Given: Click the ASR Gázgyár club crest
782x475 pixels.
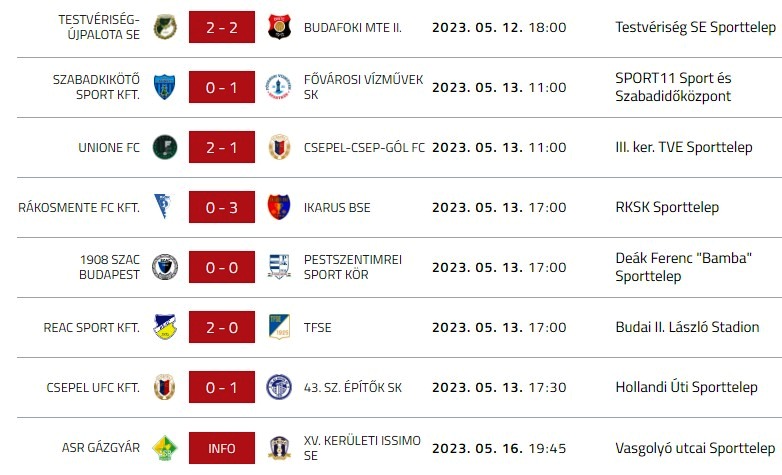Looking at the screenshot, I should point(164,448).
